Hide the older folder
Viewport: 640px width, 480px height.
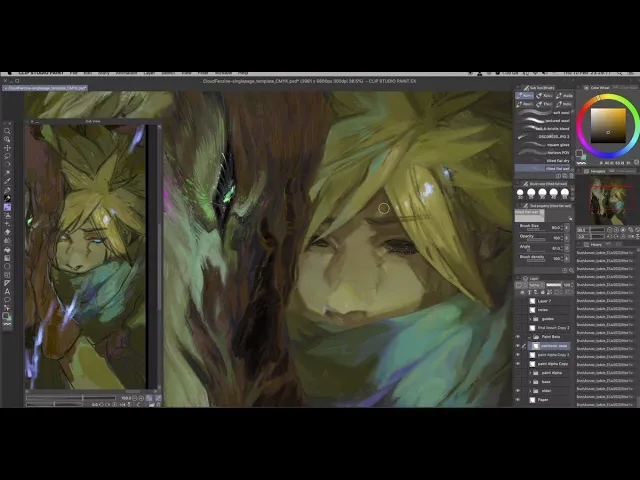tap(518, 391)
